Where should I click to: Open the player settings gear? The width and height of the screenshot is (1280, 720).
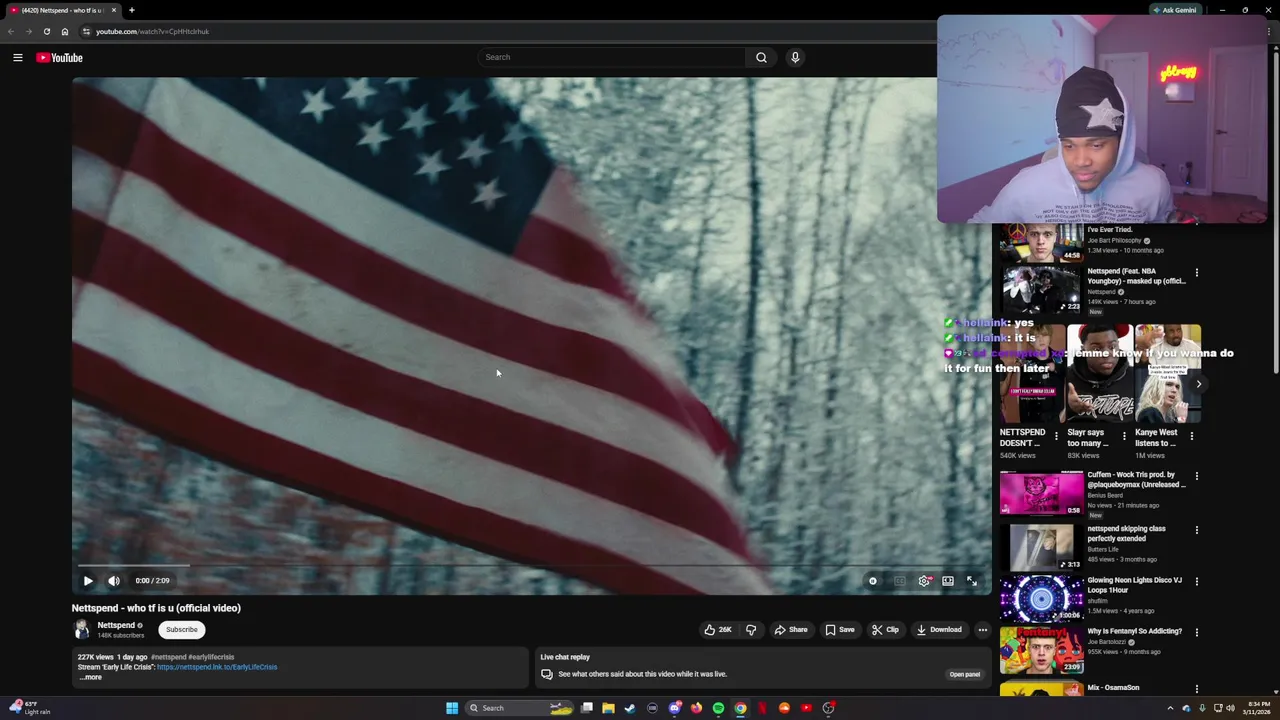click(x=924, y=581)
